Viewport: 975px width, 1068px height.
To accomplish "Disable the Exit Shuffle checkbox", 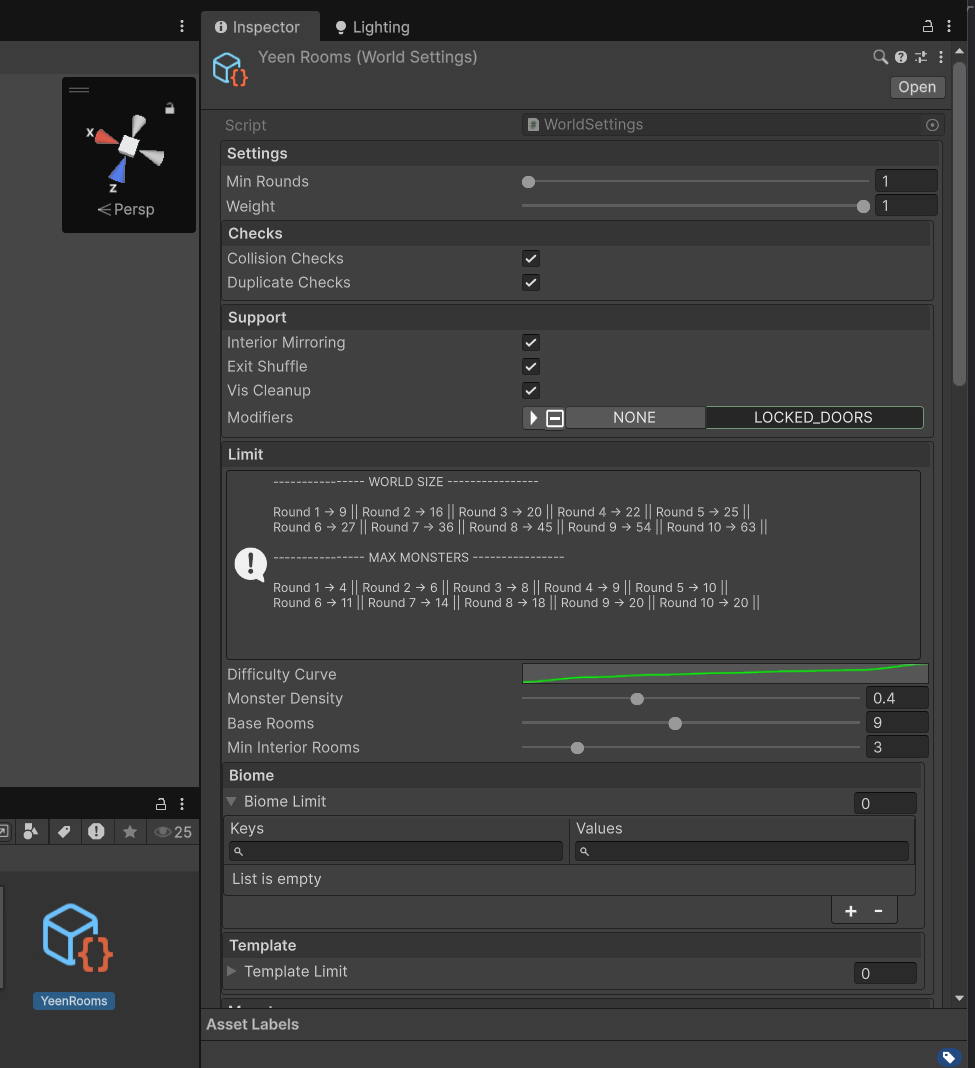I will coord(531,366).
